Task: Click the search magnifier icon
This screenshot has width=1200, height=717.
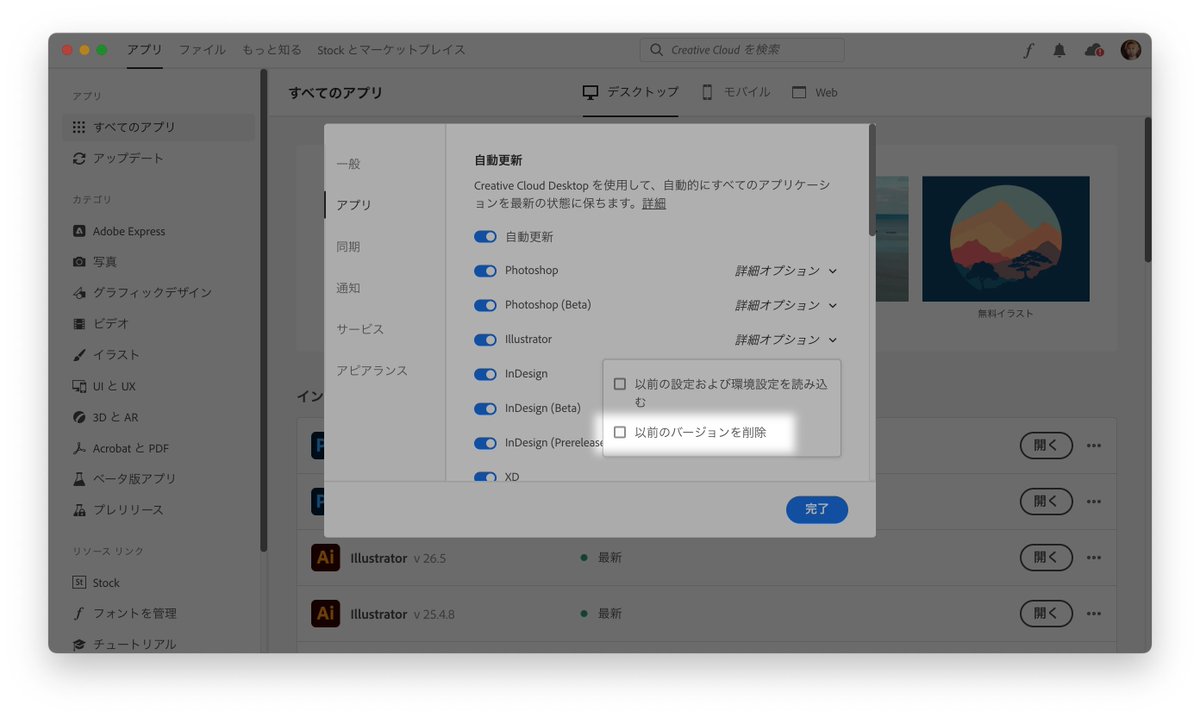Action: [656, 50]
